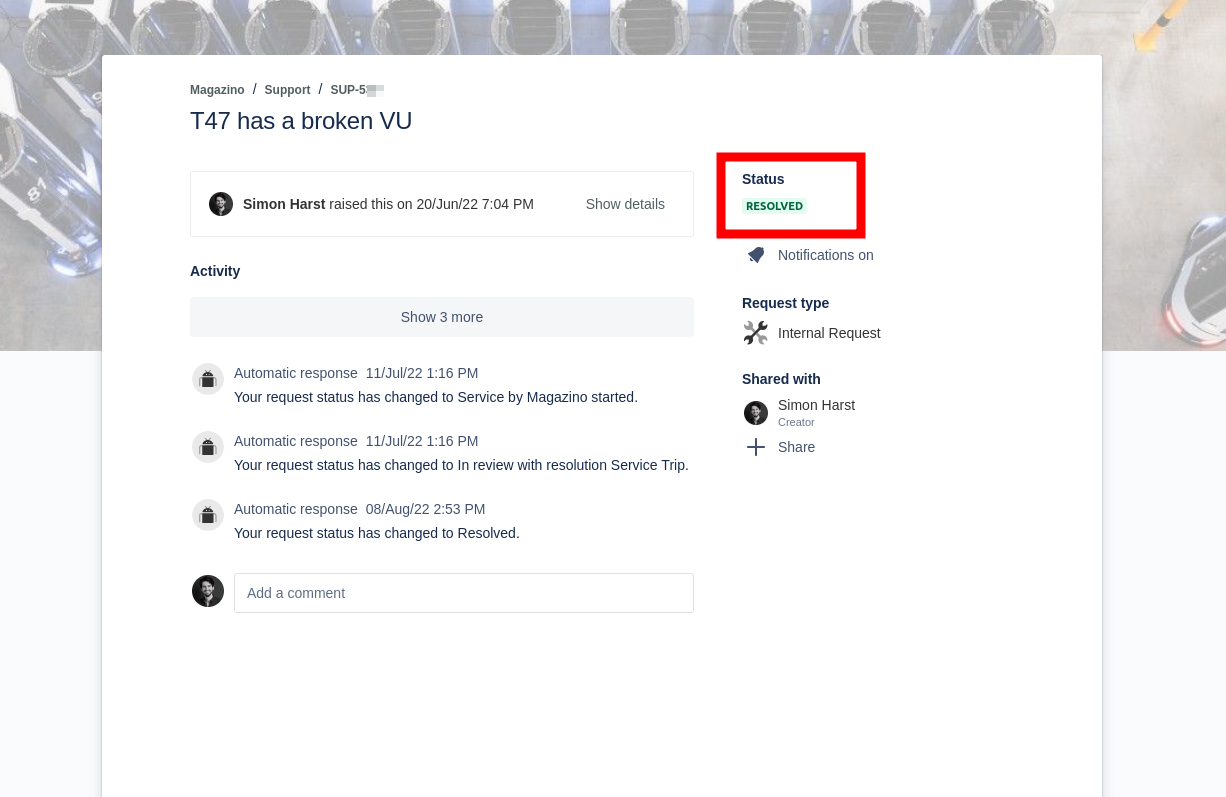The width and height of the screenshot is (1226, 797).
Task: Click the plus icon next to Share
Action: (756, 447)
